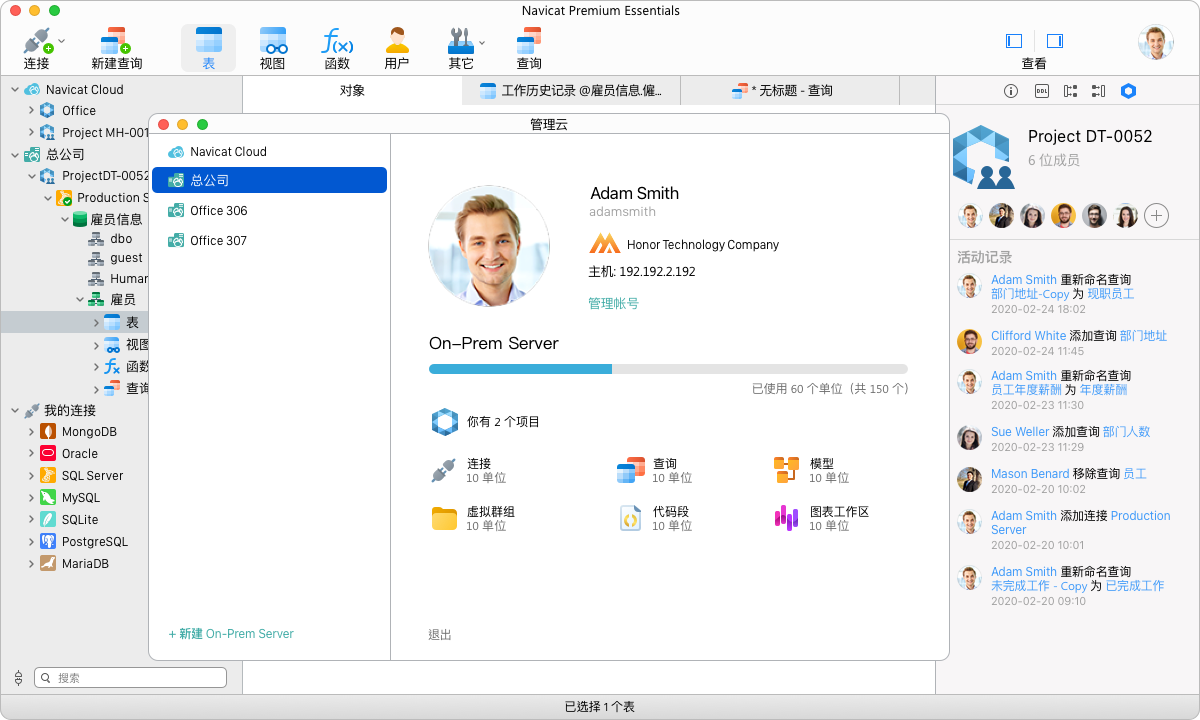Click the 虚拟群组 folder icon in dialog

coord(444,518)
